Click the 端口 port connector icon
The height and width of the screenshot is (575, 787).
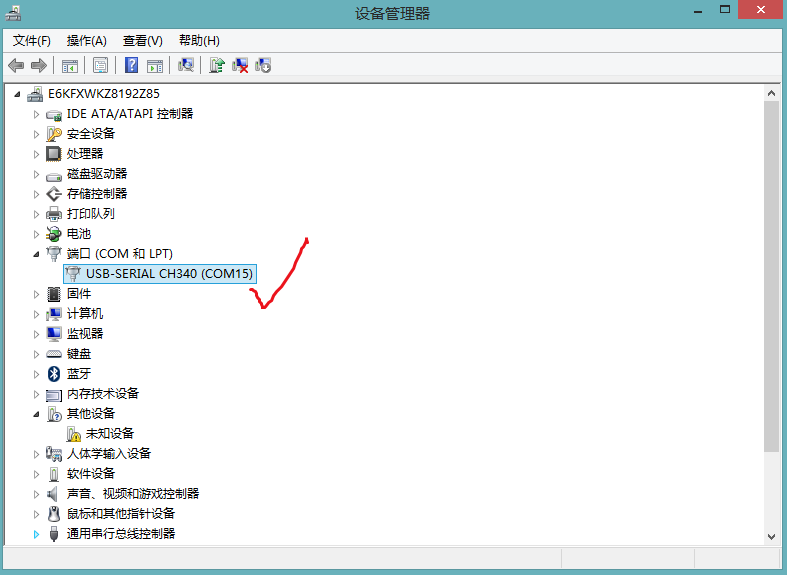click(x=54, y=254)
